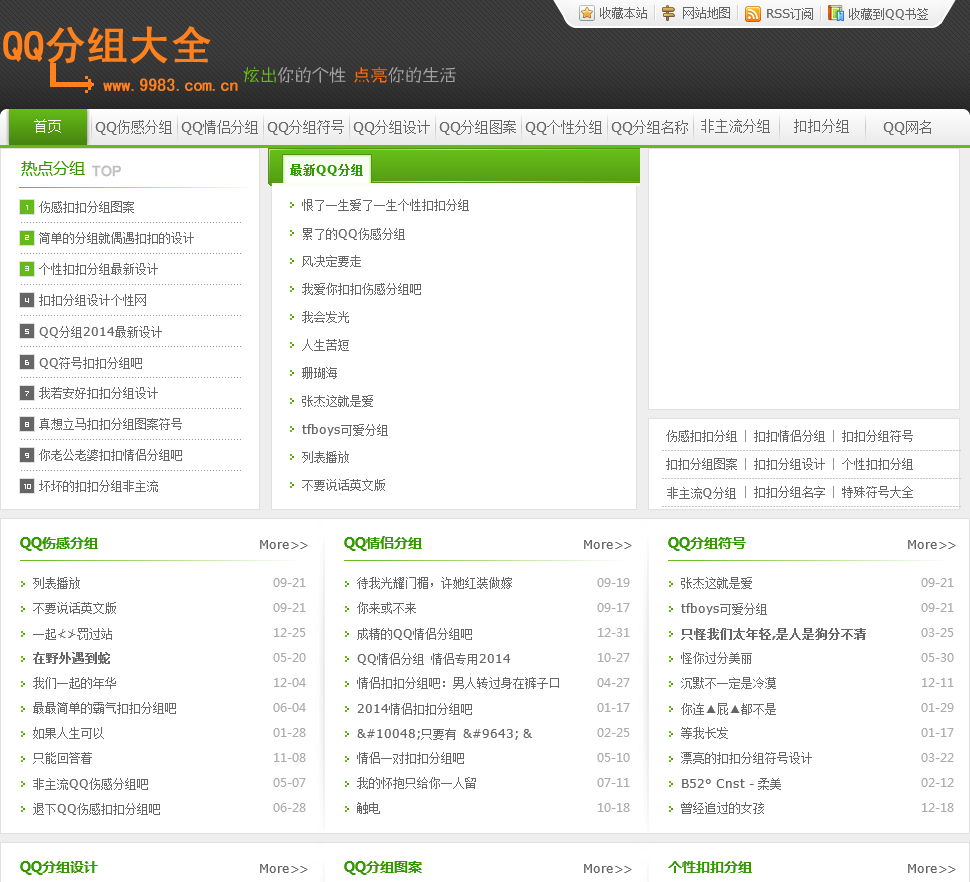Image resolution: width=970 pixels, height=882 pixels.
Task: Click the QQ分组大全 site logo
Action: click(x=121, y=60)
